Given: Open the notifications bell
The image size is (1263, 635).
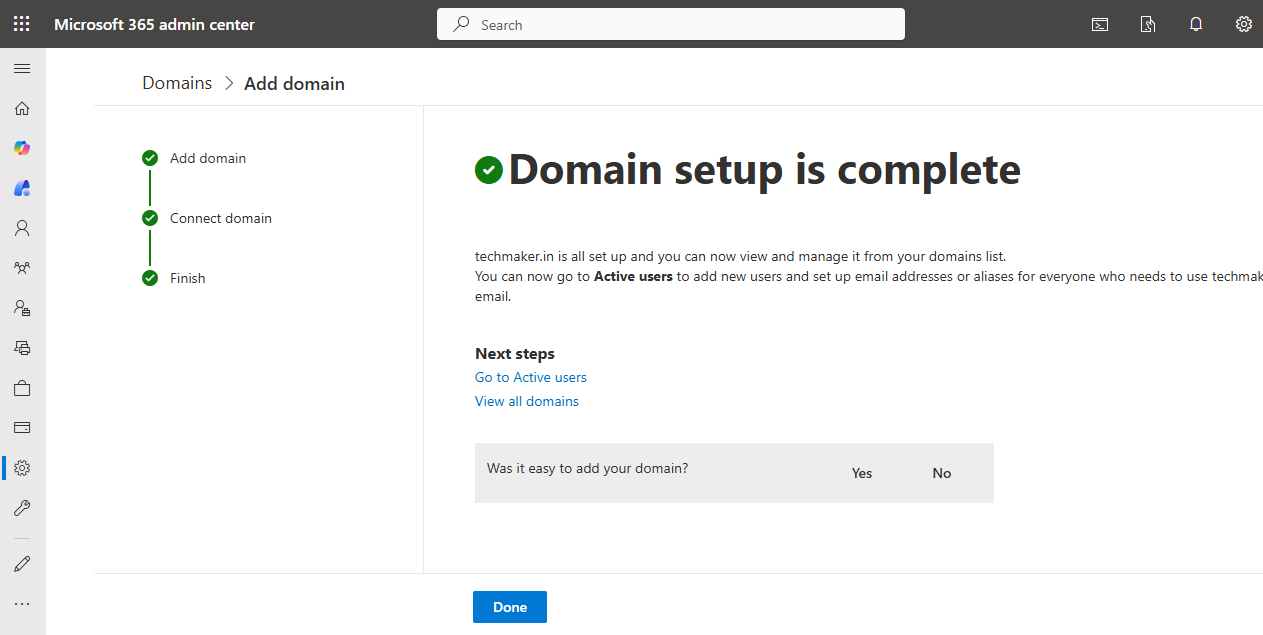Looking at the screenshot, I should coord(1196,25).
